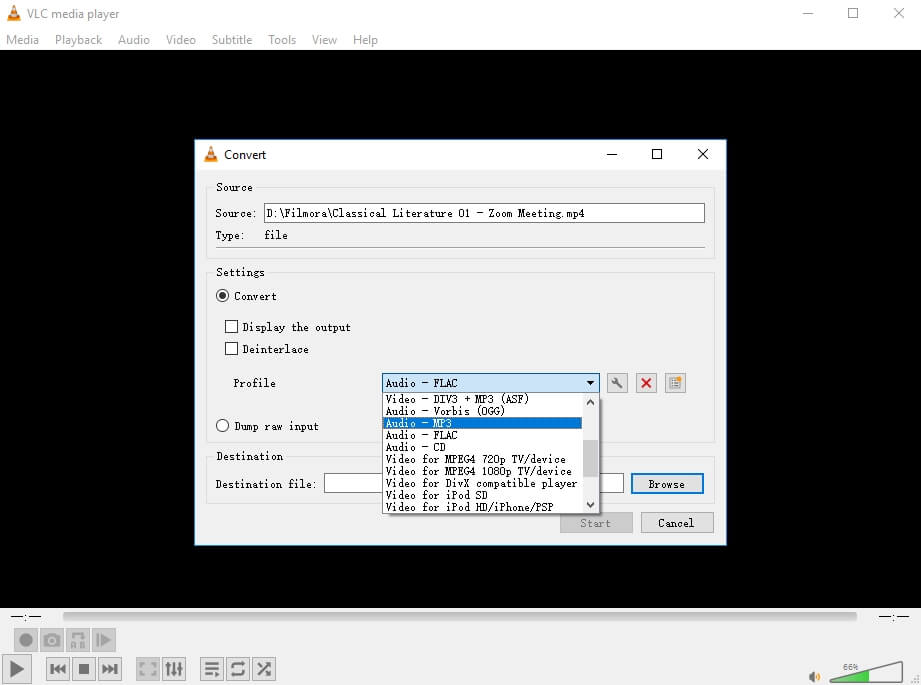The height and width of the screenshot is (685, 921).
Task: Mute audio via speaker icon
Action: click(814, 677)
